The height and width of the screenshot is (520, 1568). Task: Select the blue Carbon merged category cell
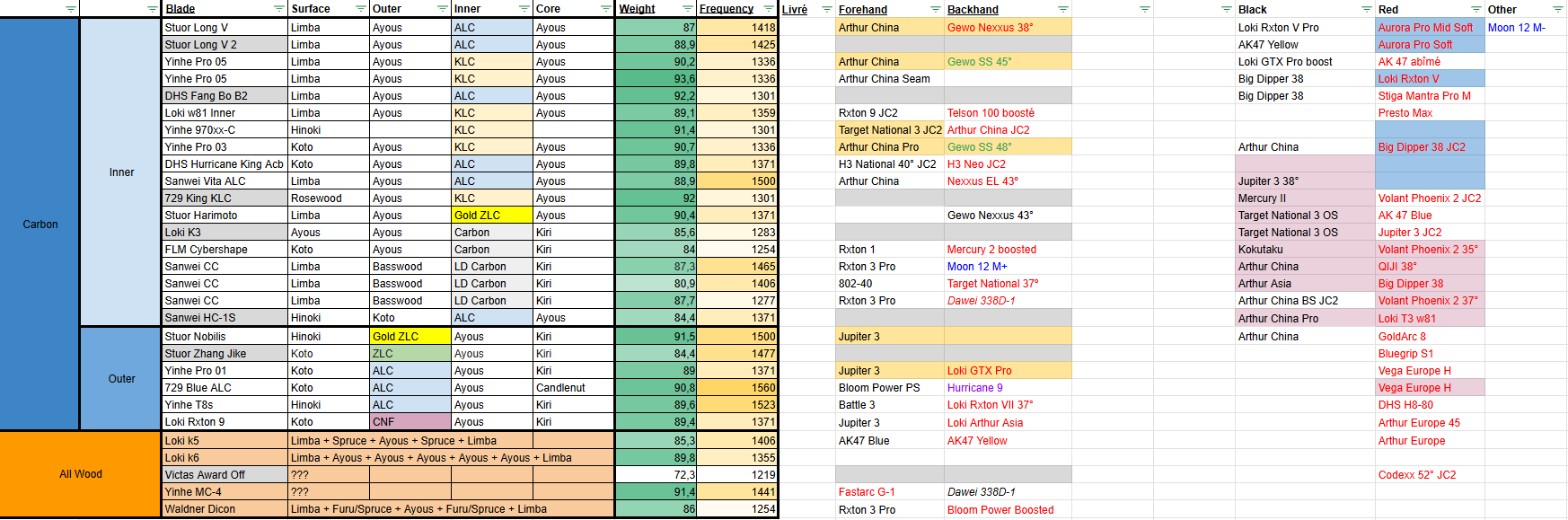click(40, 225)
